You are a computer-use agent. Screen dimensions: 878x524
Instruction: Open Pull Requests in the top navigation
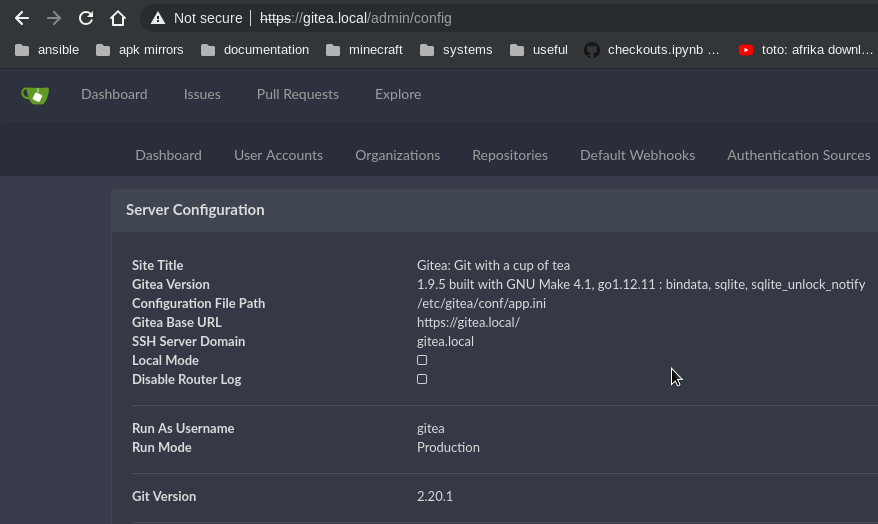297,94
